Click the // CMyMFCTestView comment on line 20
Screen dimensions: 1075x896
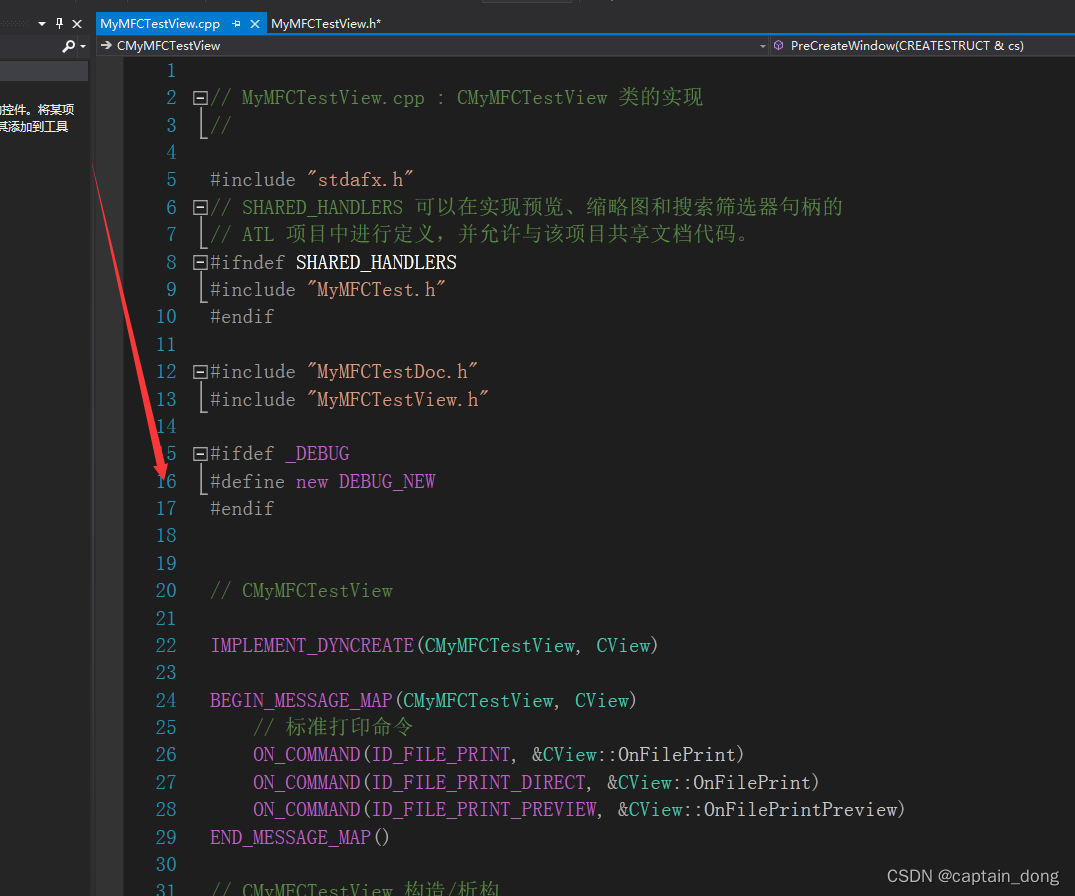pyautogui.click(x=302, y=591)
